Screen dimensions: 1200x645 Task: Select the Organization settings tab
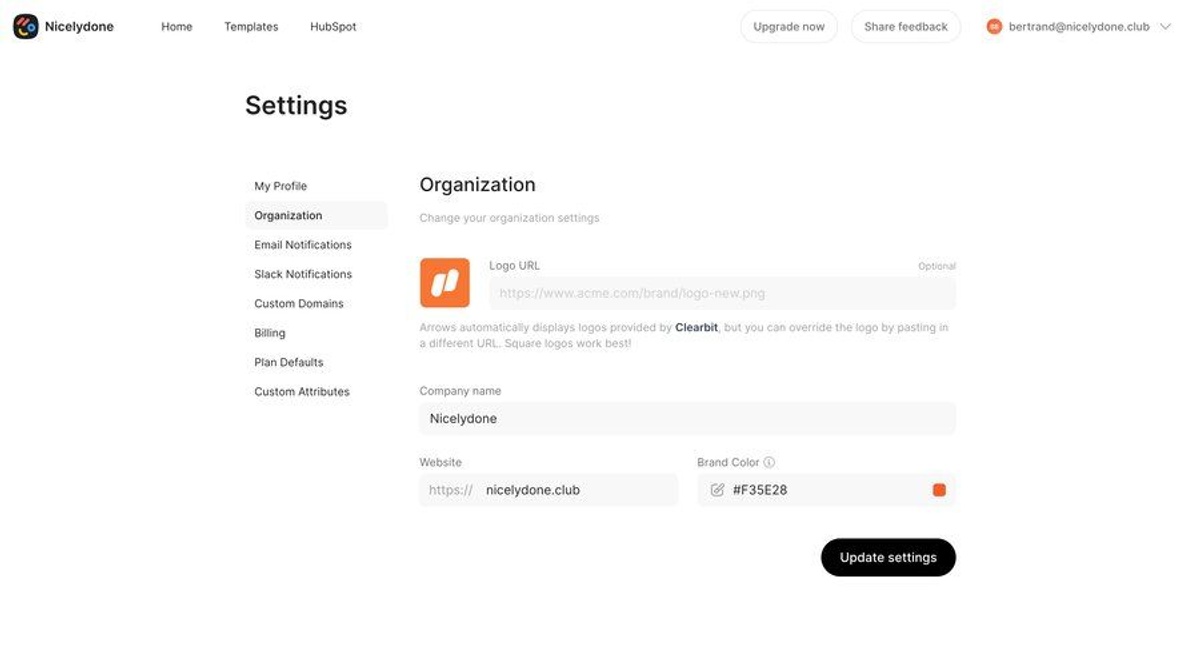click(x=316, y=215)
